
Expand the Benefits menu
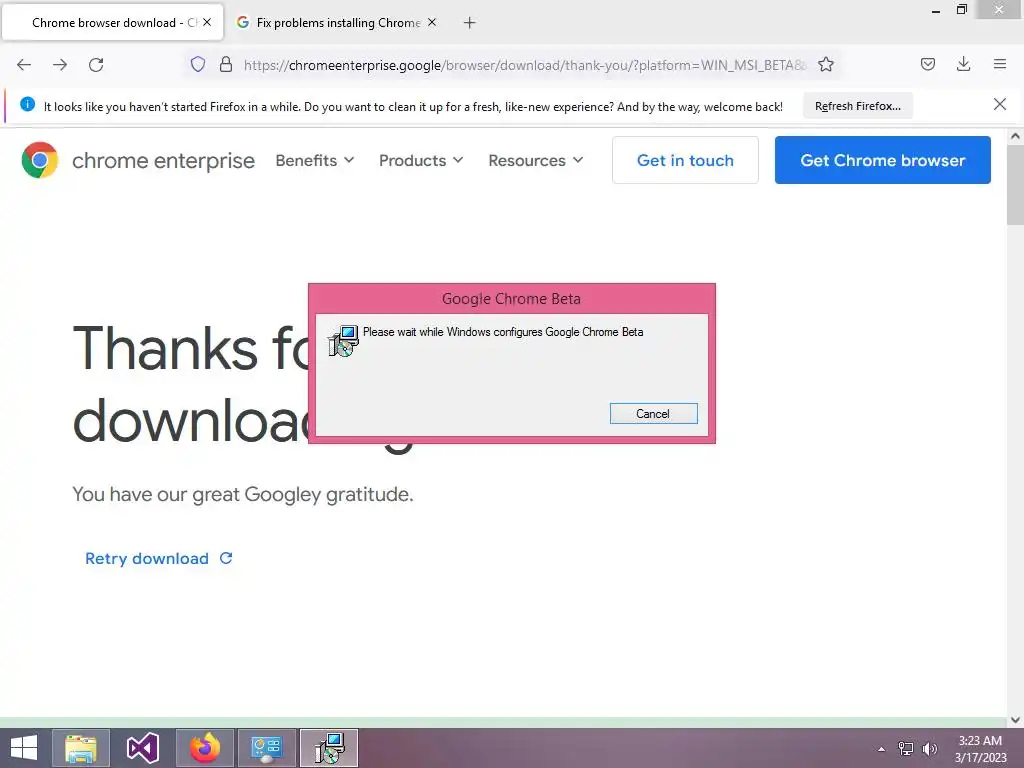pyautogui.click(x=315, y=161)
